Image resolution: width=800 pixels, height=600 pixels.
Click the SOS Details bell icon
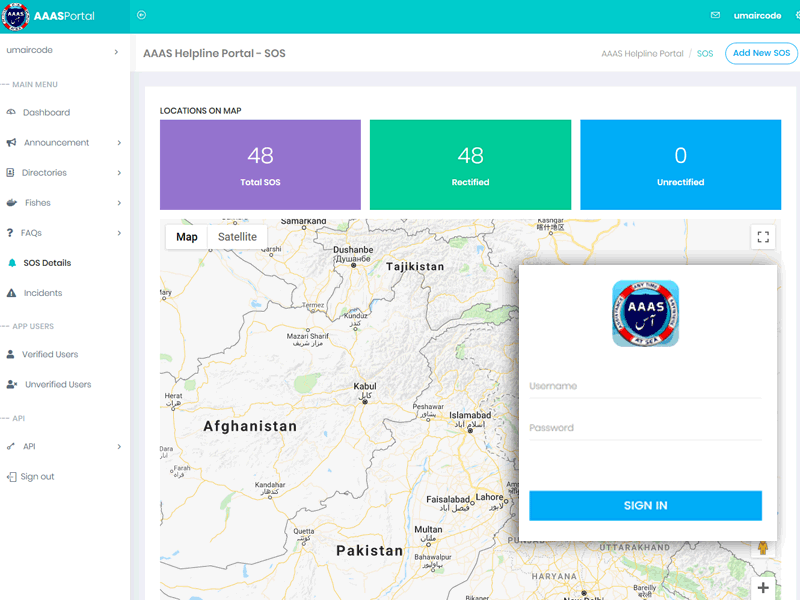coord(12,263)
